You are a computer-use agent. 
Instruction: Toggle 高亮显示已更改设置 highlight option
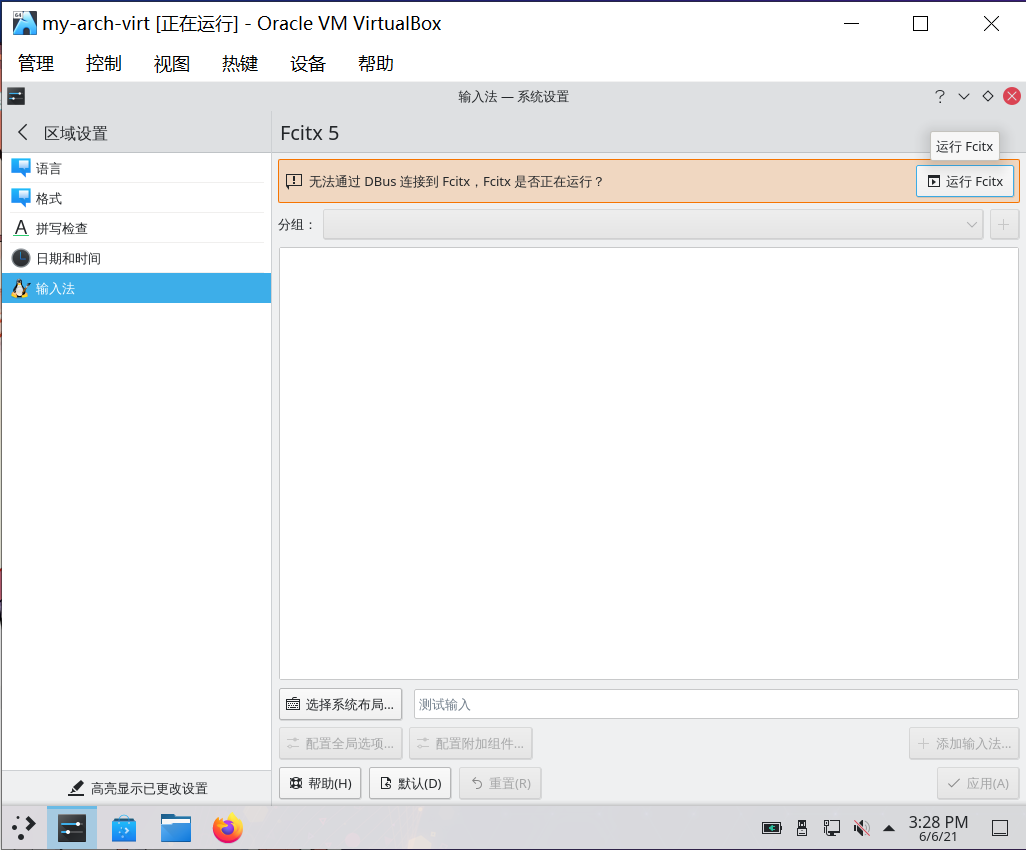pyautogui.click(x=137, y=788)
